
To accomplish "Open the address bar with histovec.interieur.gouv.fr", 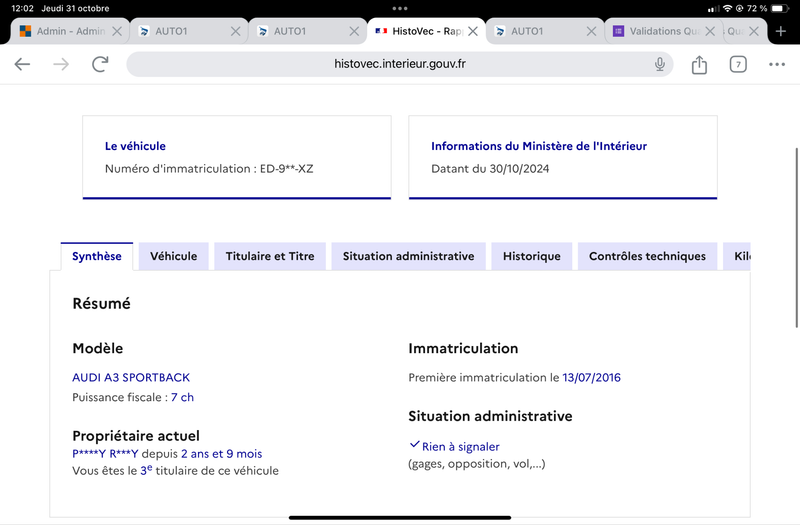I will (399, 64).
